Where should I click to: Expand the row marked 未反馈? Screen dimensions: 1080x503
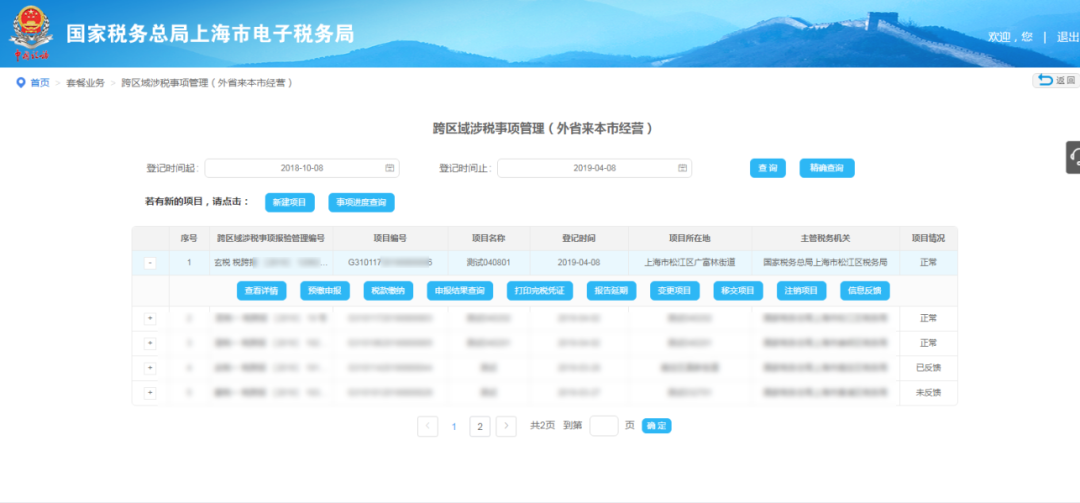coord(150,393)
